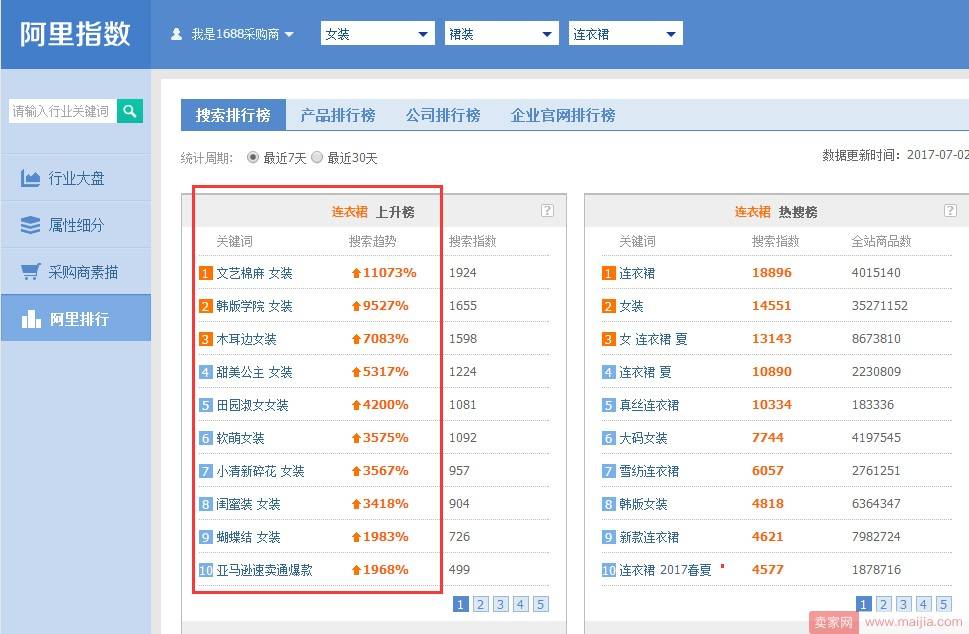Click the 阿里指数 logo

point(75,34)
